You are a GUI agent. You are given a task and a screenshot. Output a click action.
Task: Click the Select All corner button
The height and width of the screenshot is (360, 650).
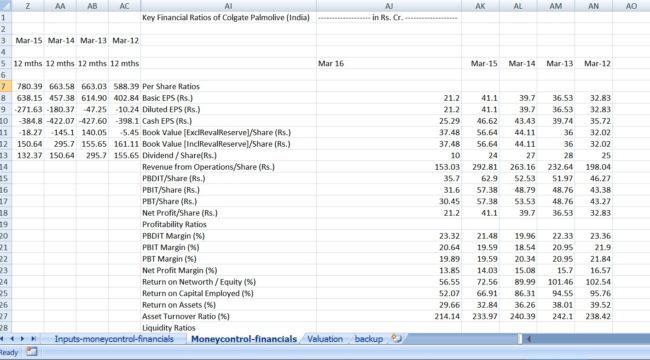coord(5,6)
